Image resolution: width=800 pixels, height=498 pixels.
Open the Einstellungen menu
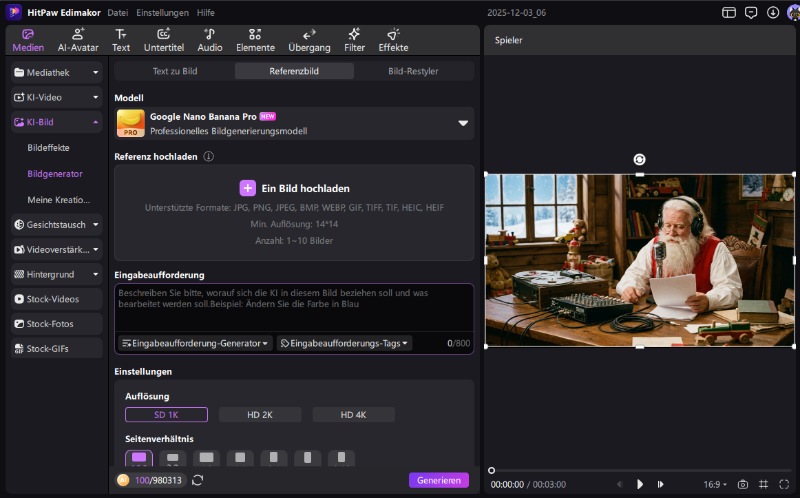click(161, 13)
